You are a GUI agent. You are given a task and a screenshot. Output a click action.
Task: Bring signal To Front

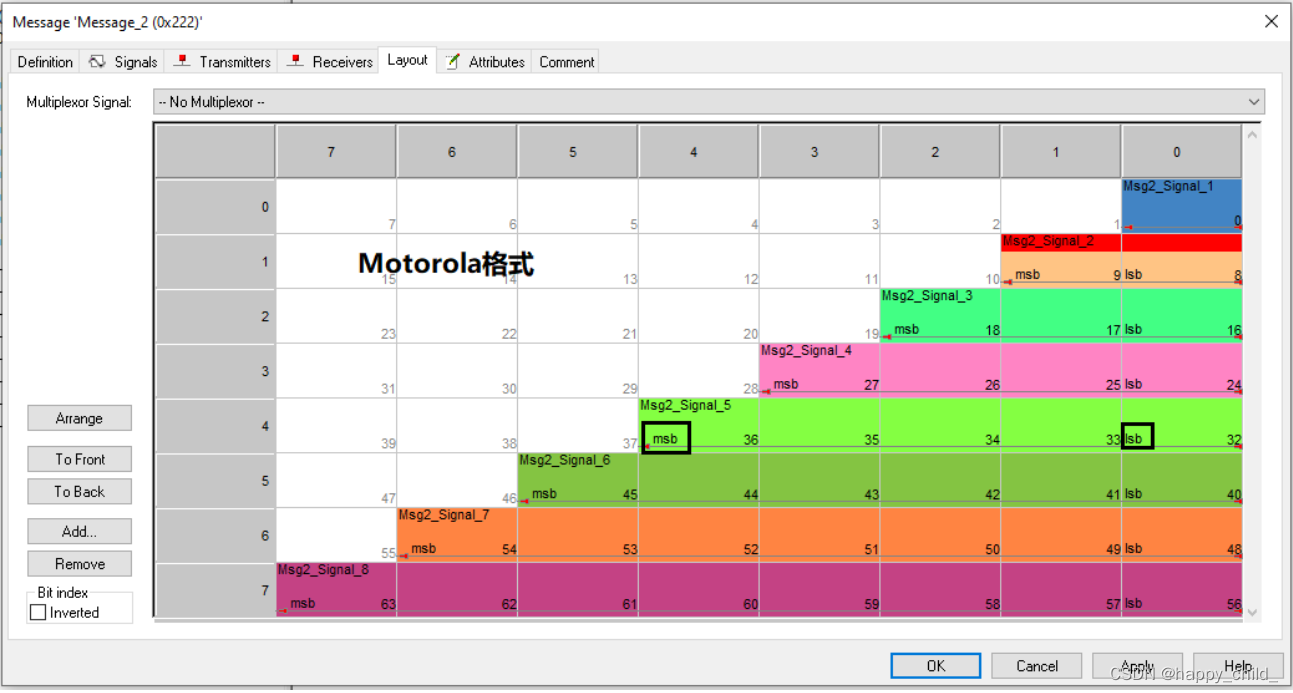(79, 459)
